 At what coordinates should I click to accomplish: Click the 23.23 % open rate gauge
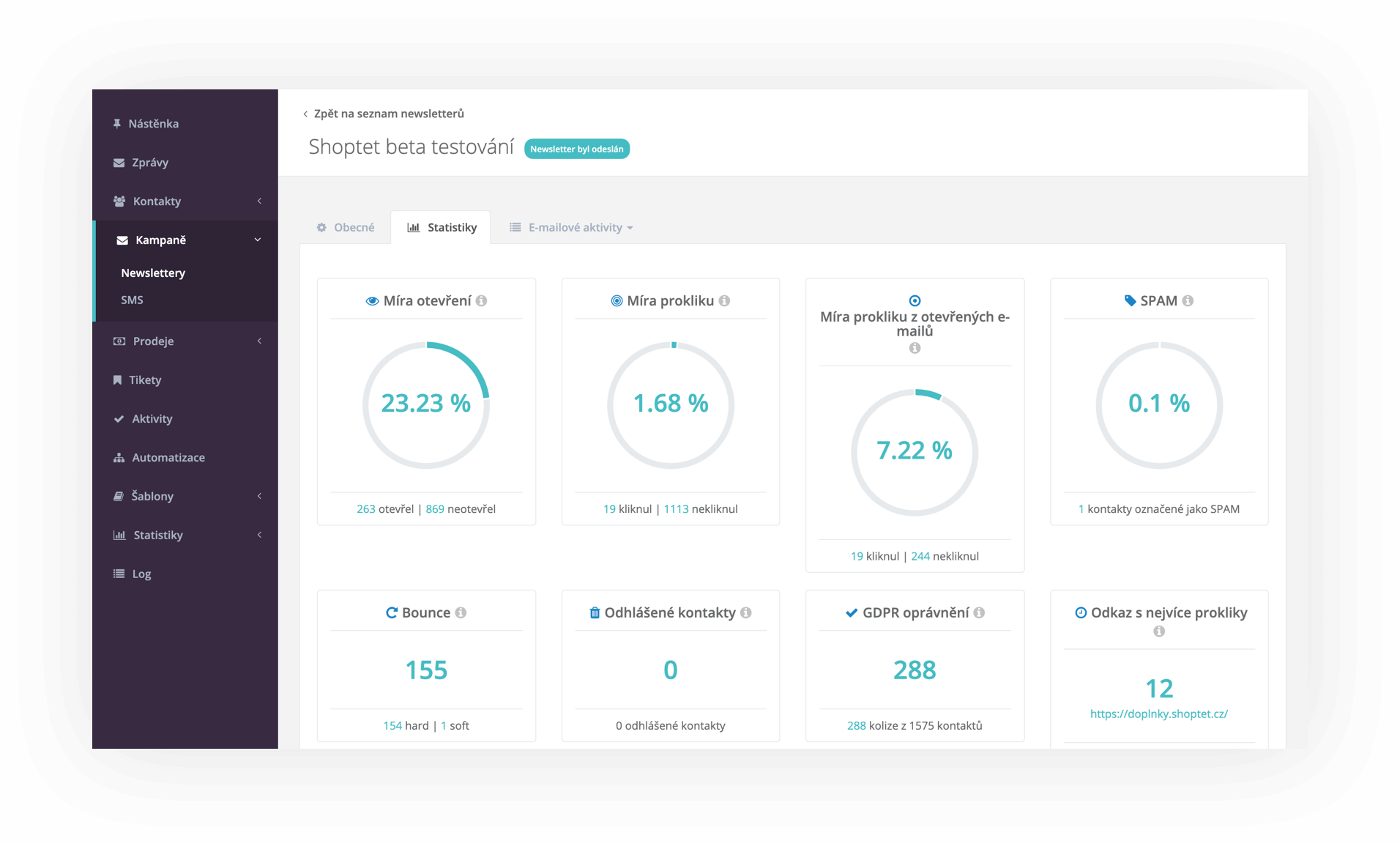[x=425, y=404]
